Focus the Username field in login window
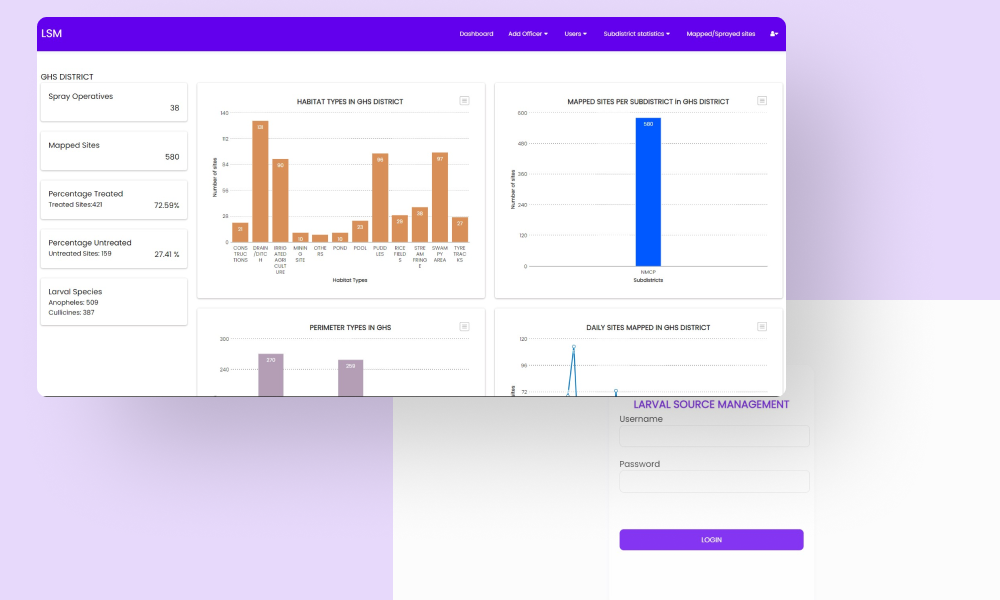Screen dimensions: 1000x600 click(x=714, y=436)
